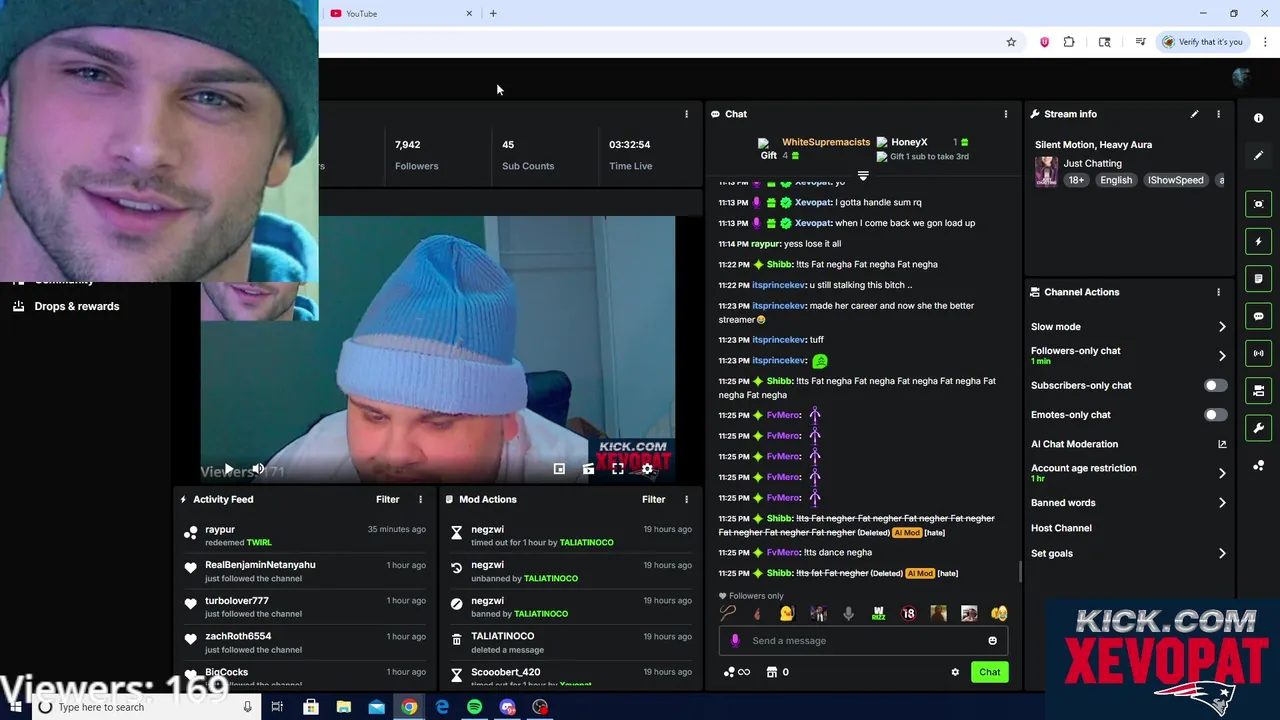Click the info icon in right sidebar

1259,118
